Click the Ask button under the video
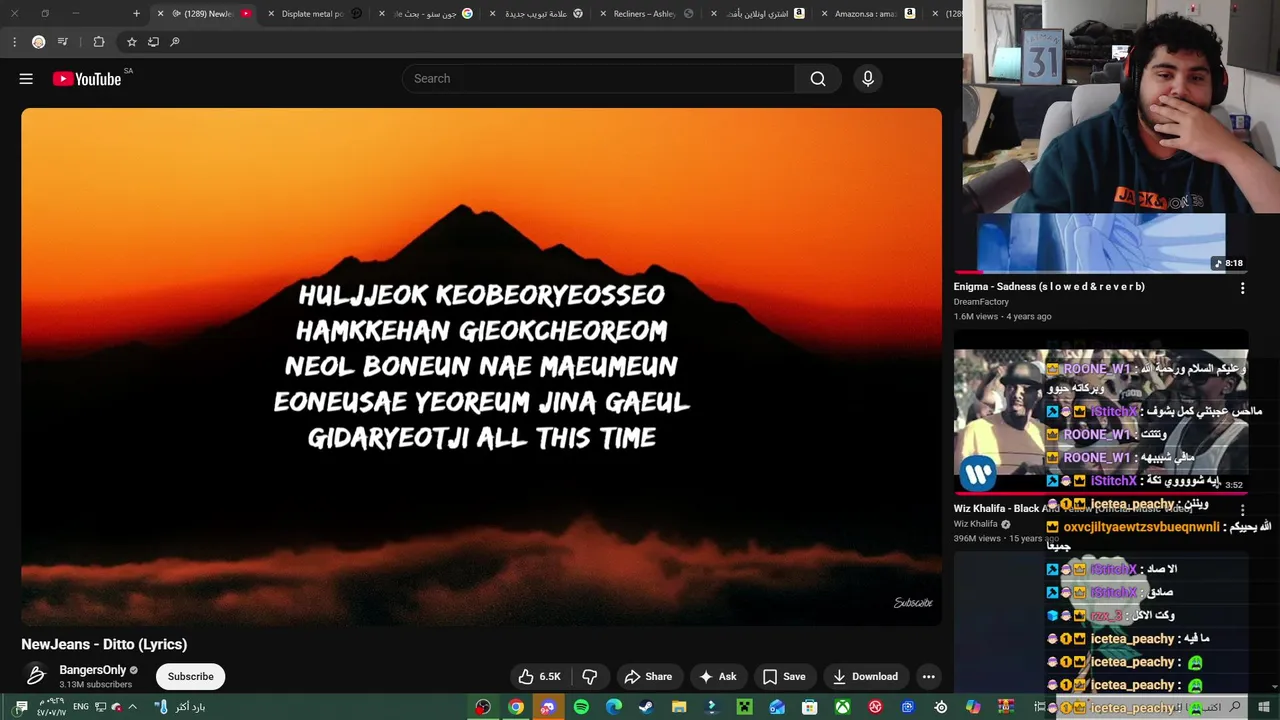This screenshot has height=720, width=1280. [x=718, y=677]
